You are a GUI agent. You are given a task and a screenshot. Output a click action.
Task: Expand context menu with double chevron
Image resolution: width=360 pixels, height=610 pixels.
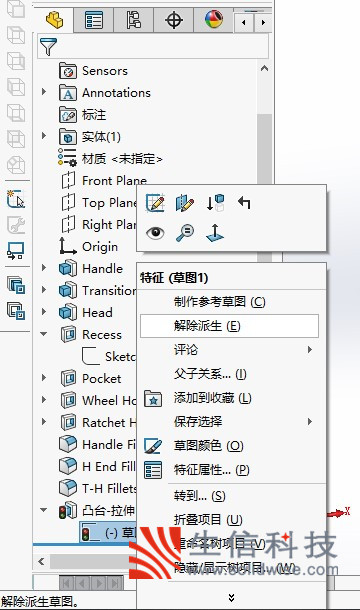(232, 598)
